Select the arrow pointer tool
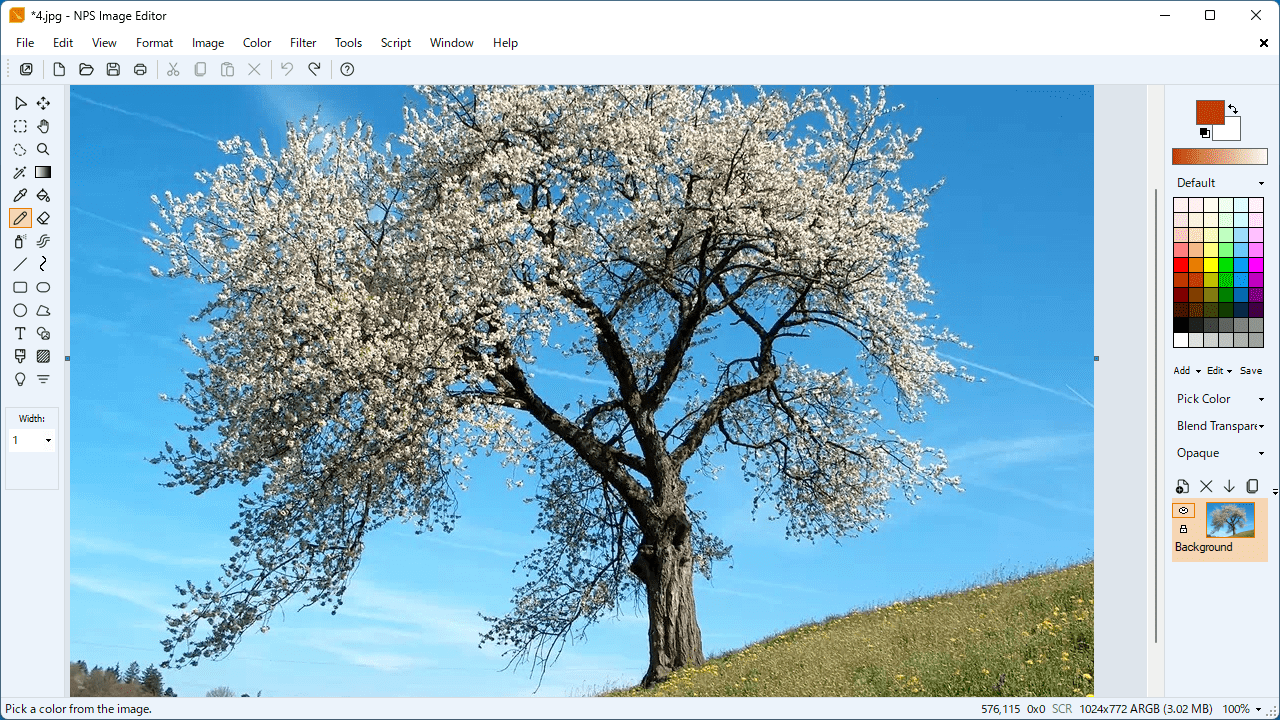 20,103
